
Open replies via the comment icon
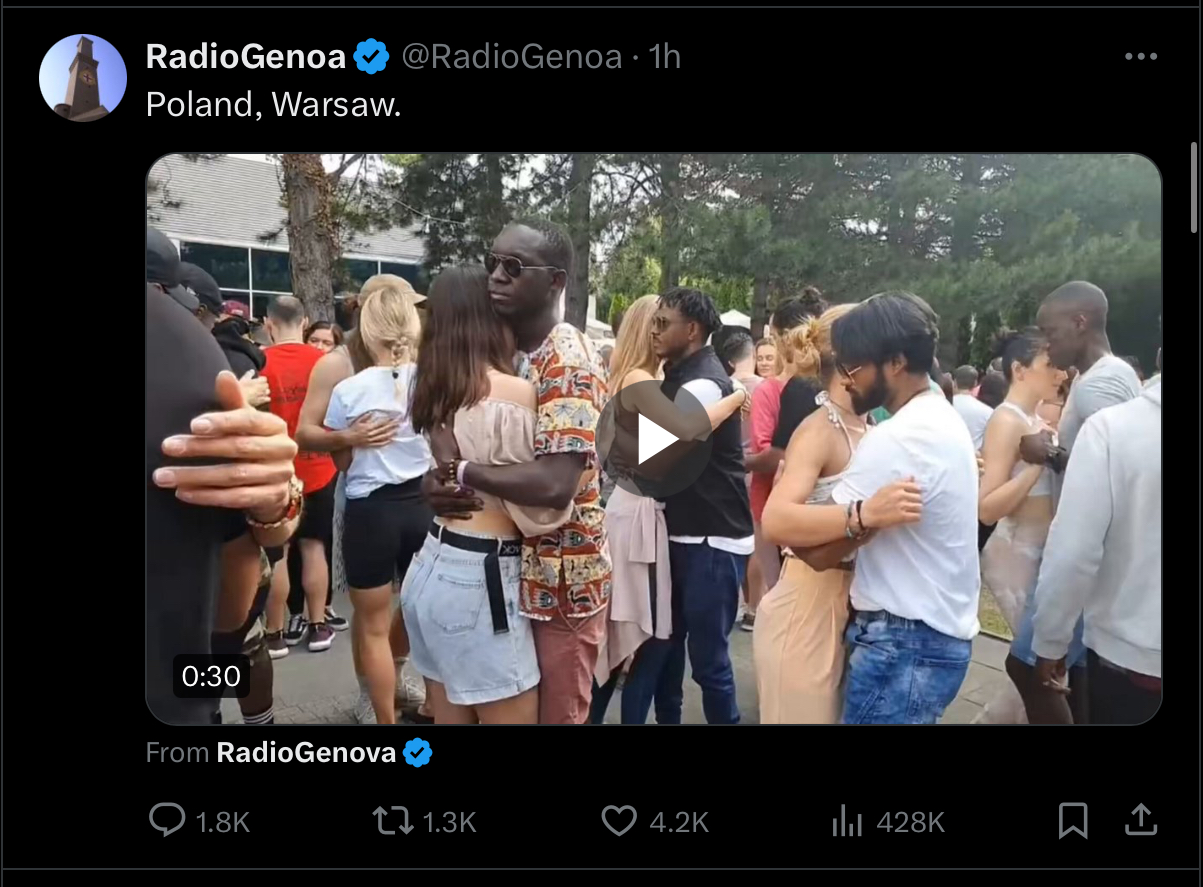point(167,821)
